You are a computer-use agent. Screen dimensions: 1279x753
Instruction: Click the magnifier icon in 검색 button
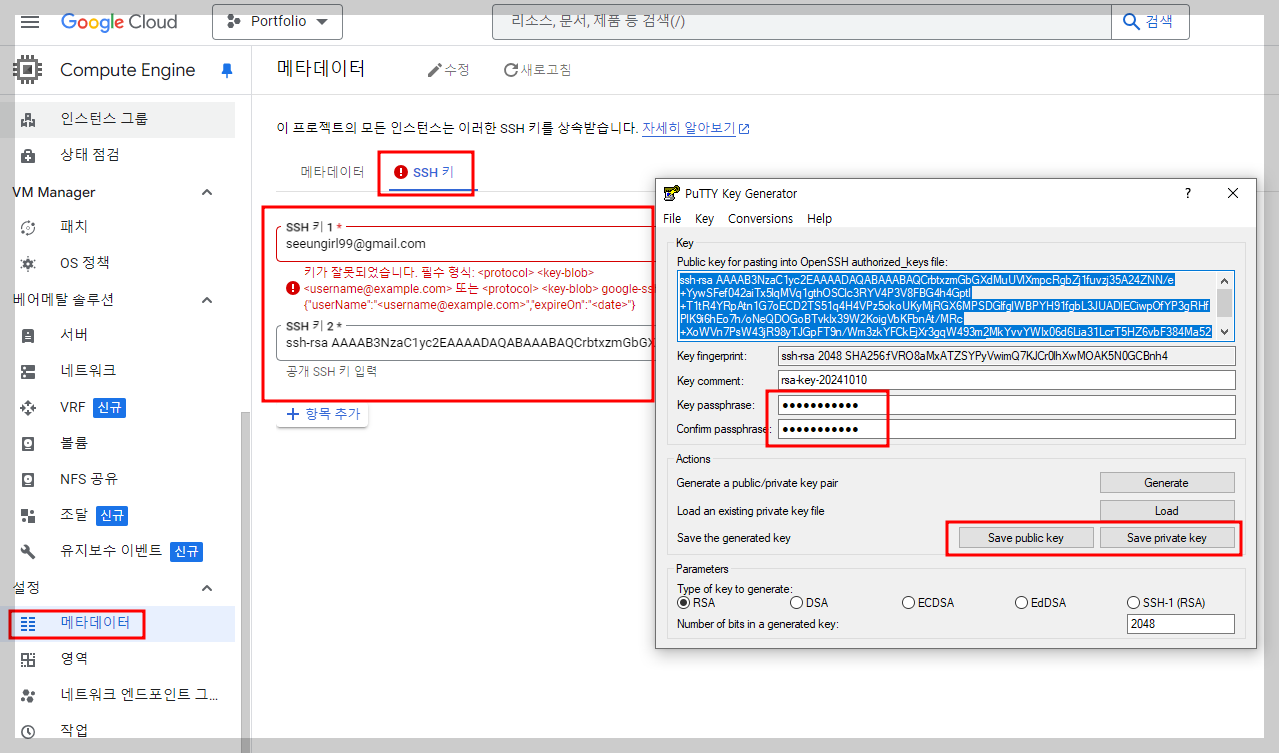tap(1132, 21)
